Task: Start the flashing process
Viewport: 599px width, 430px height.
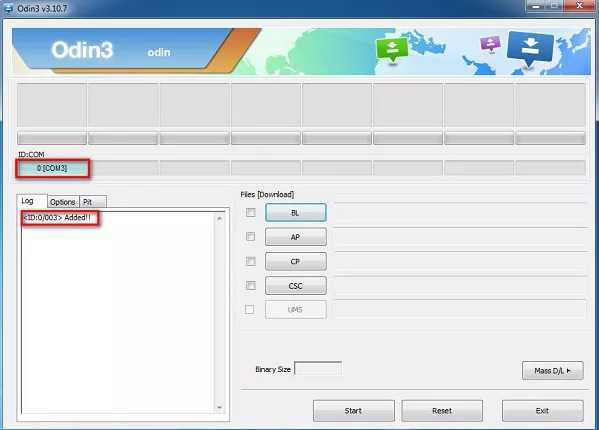Action: click(353, 411)
